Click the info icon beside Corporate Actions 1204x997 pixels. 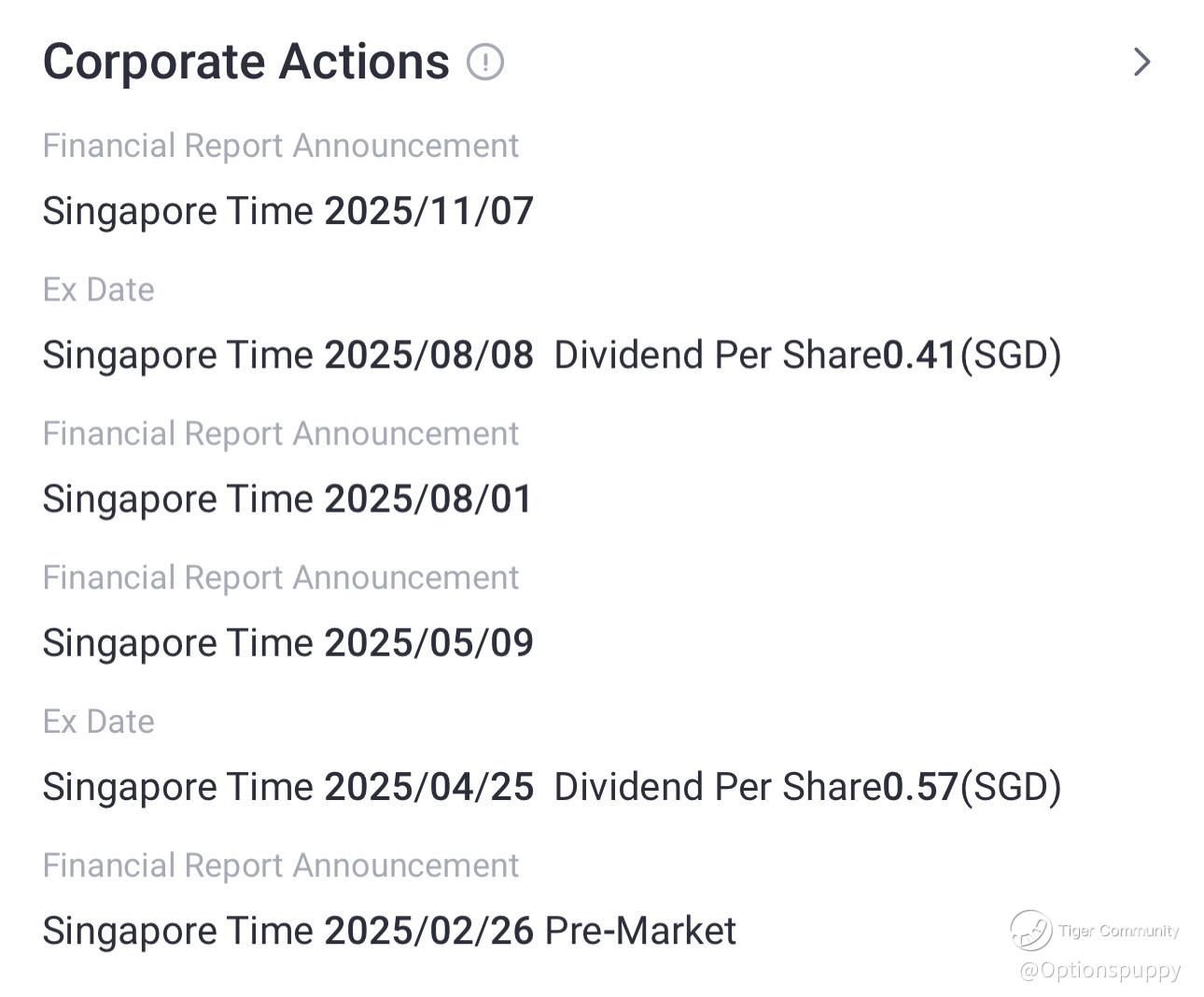point(485,63)
